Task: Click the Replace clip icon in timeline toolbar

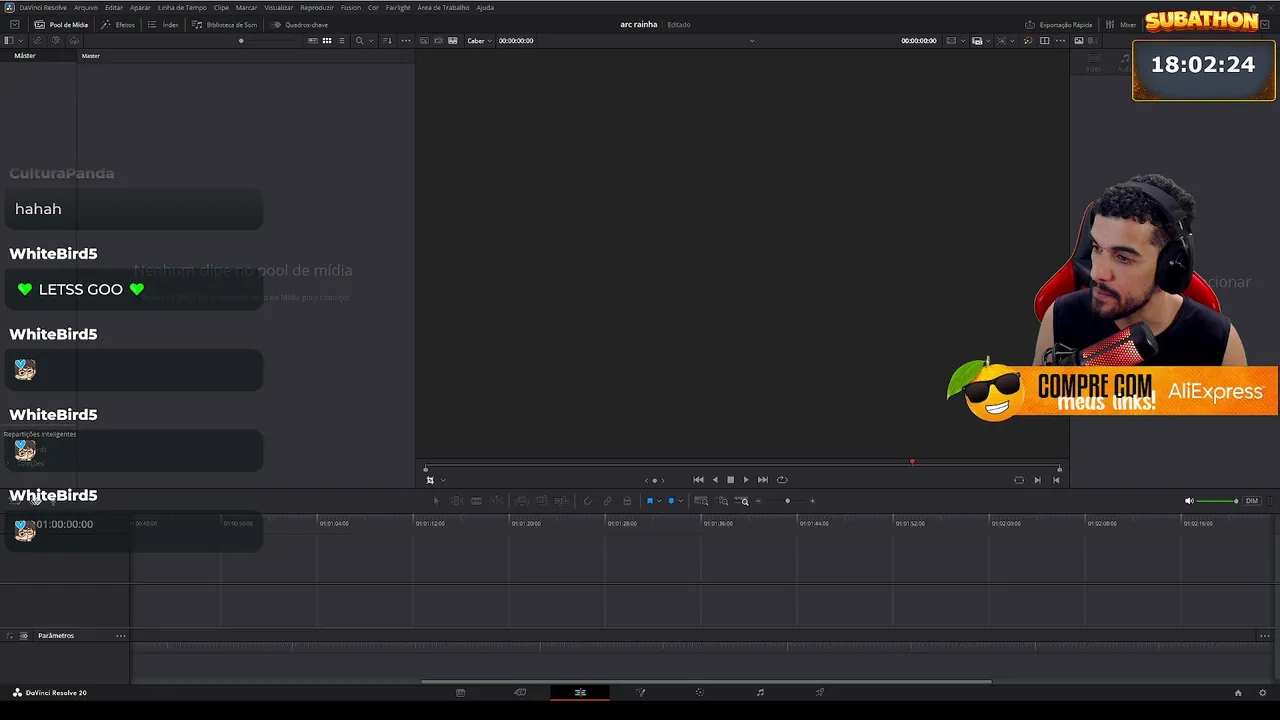Action: tap(562, 501)
